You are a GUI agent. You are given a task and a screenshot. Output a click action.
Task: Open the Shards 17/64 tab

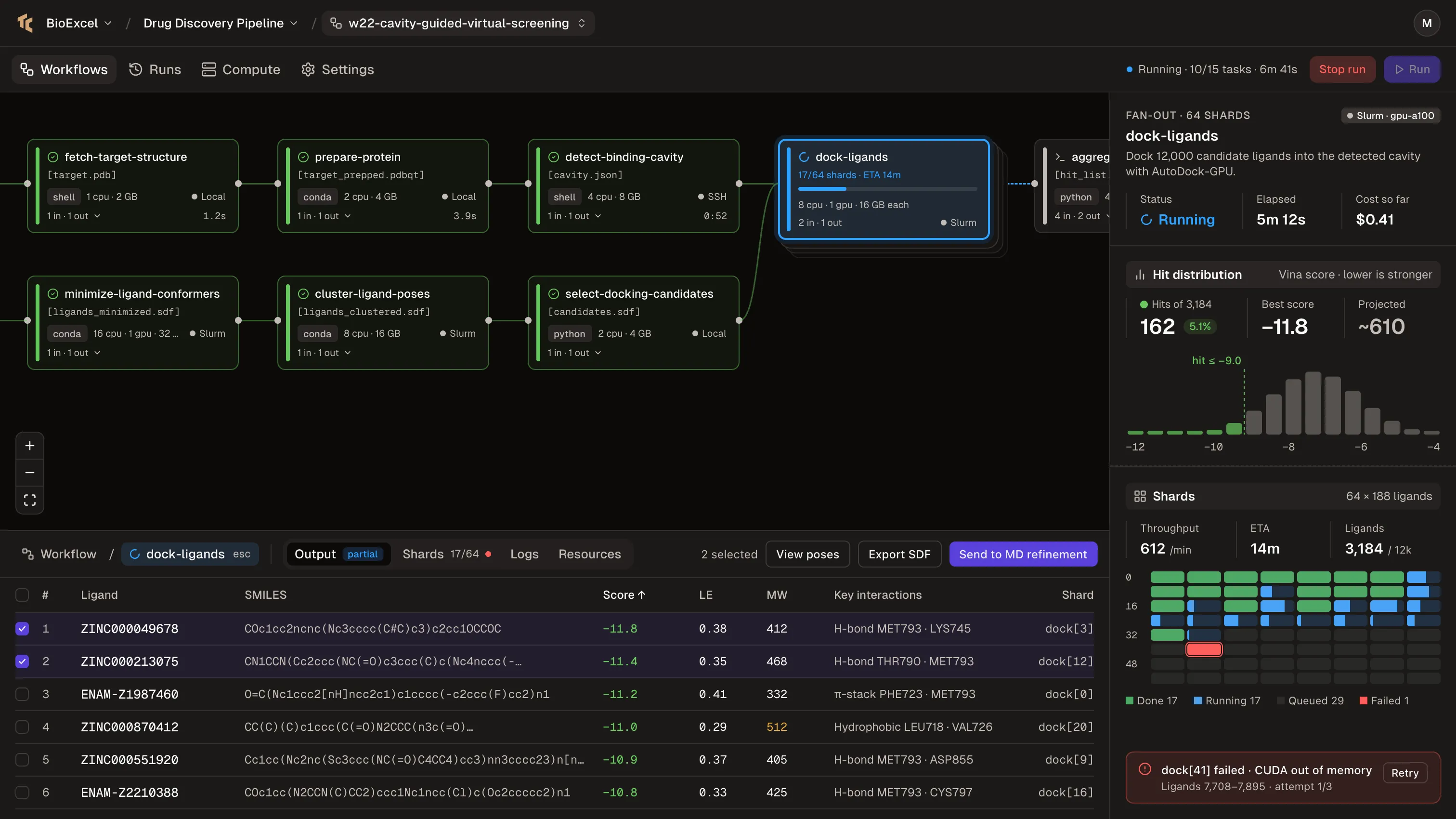click(446, 555)
